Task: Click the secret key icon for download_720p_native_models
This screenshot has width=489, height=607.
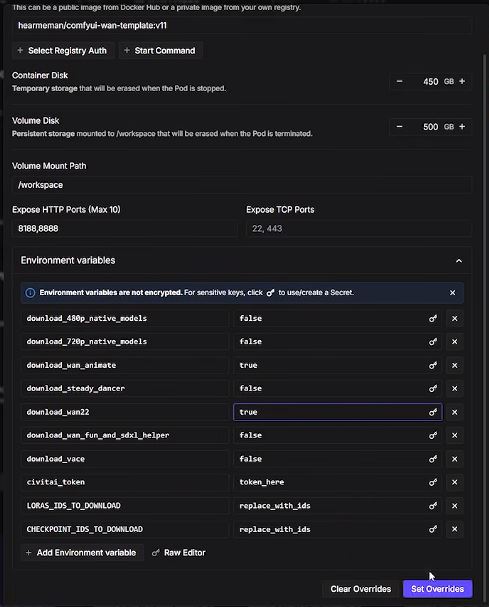Action: (432, 342)
